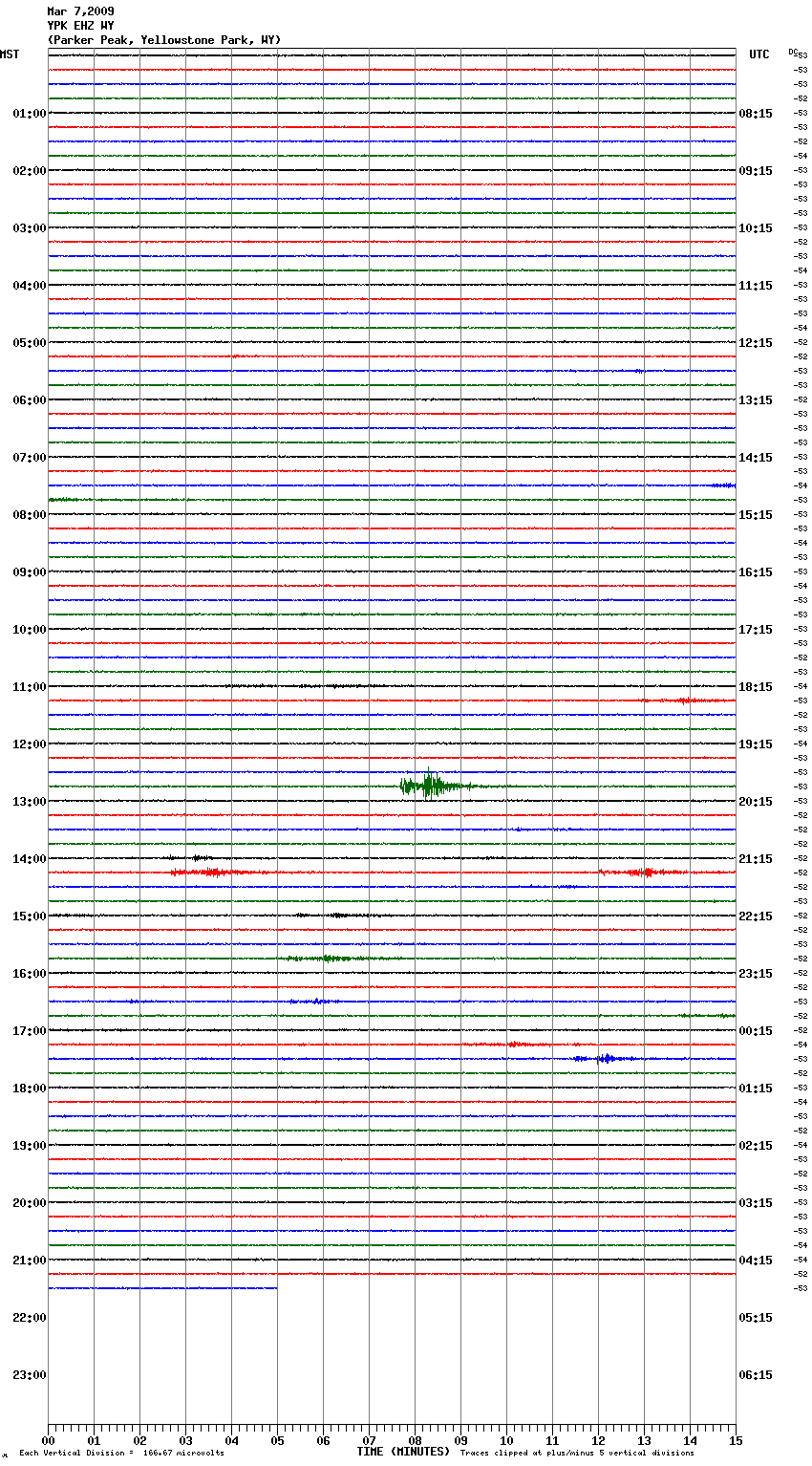Click the 'UTC' axis header
The image size is (812, 1466).
pos(759,54)
